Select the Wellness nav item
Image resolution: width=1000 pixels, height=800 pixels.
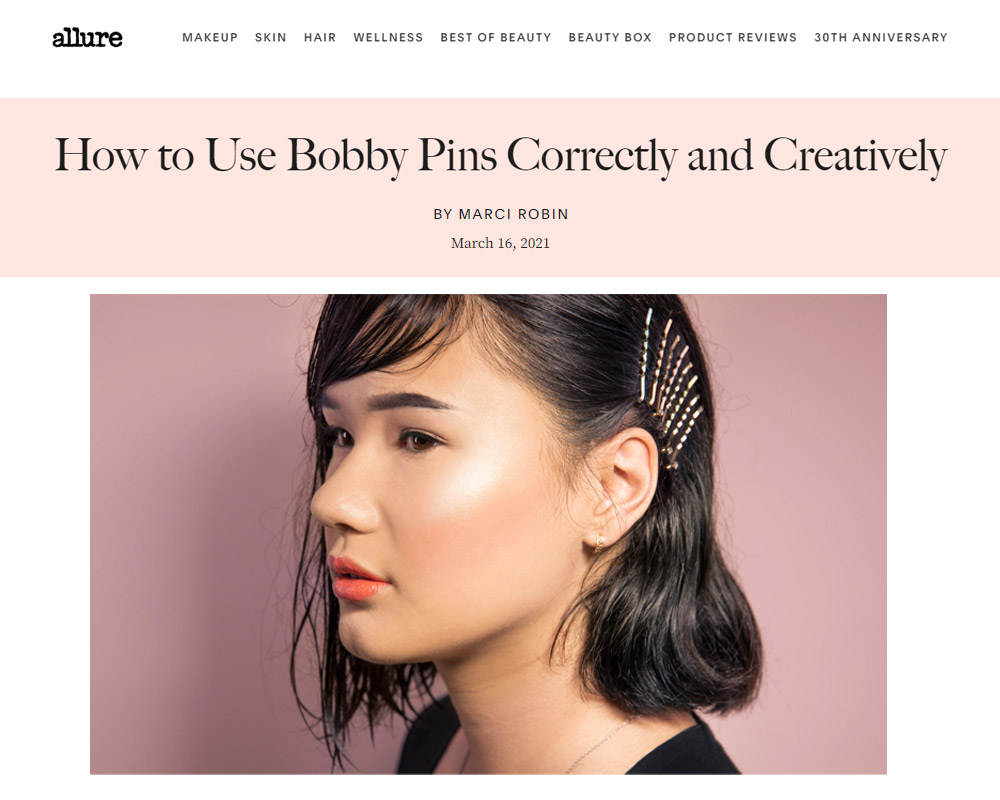coord(388,38)
